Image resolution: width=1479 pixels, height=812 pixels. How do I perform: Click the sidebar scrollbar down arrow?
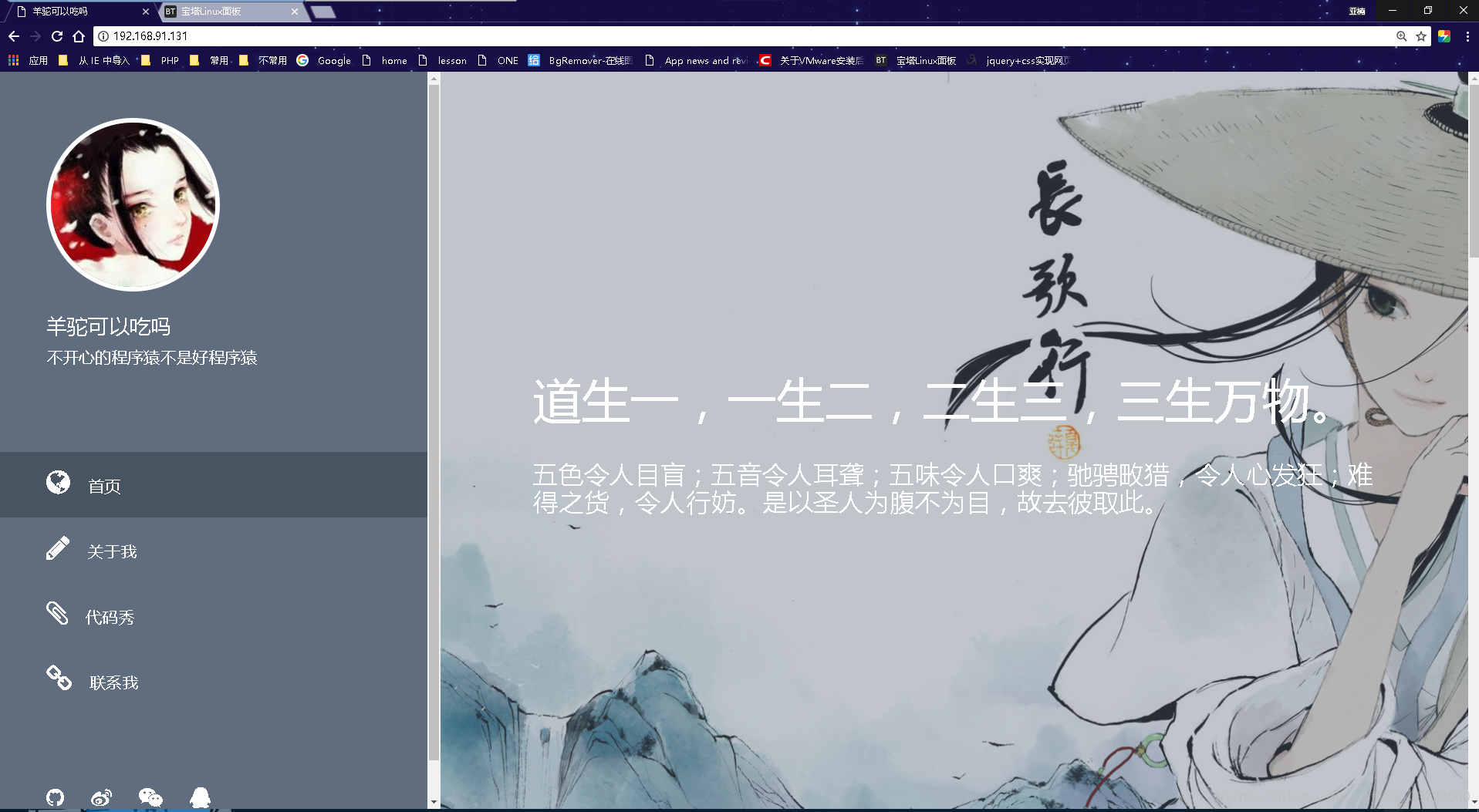(x=434, y=802)
